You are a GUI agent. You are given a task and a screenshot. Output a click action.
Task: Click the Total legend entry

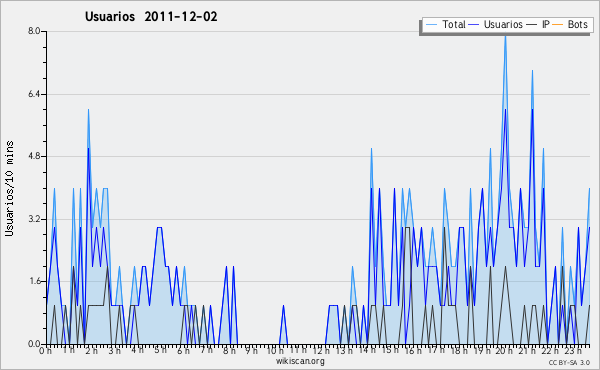[445, 24]
